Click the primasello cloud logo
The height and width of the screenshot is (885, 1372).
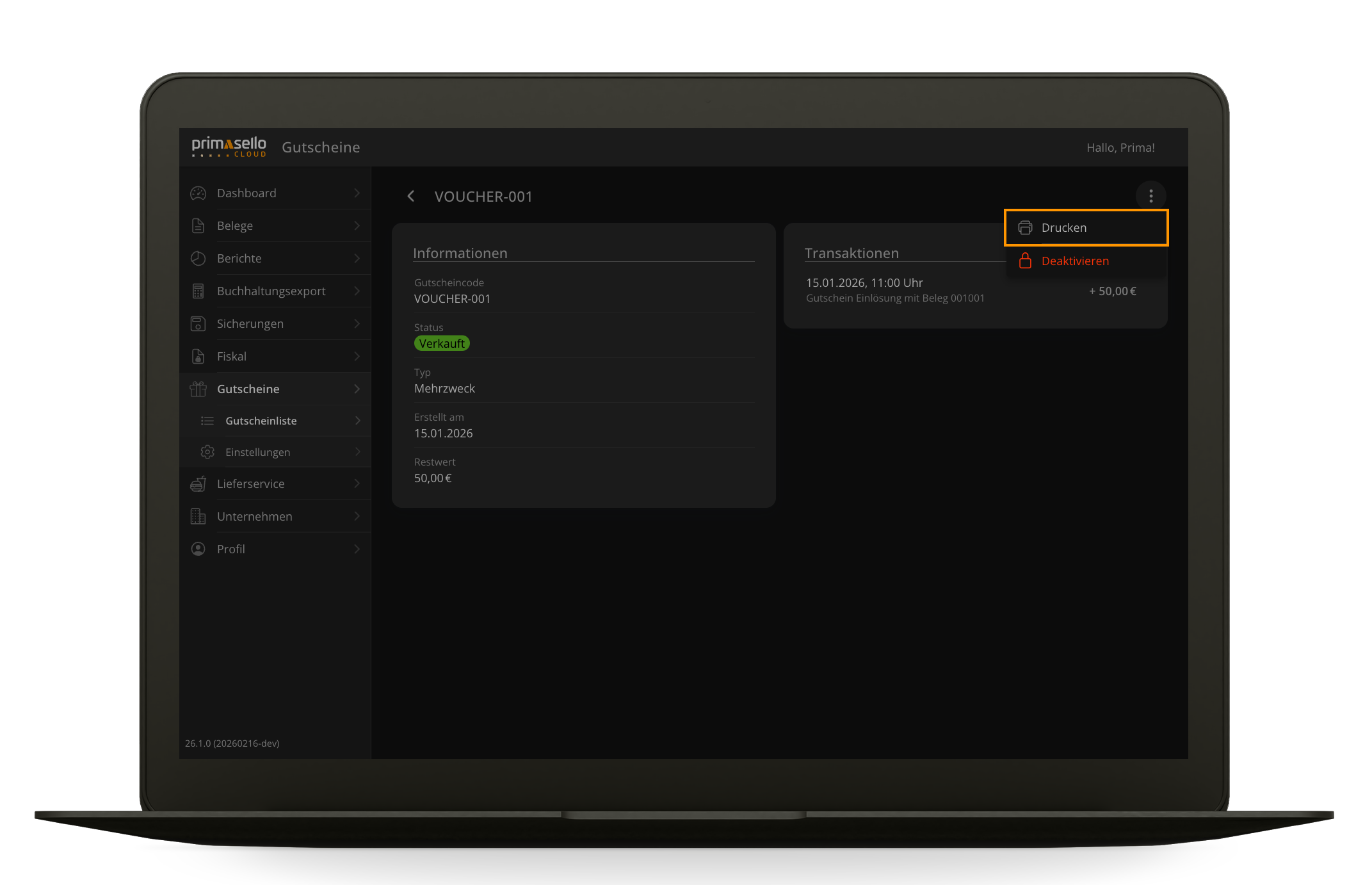point(229,147)
